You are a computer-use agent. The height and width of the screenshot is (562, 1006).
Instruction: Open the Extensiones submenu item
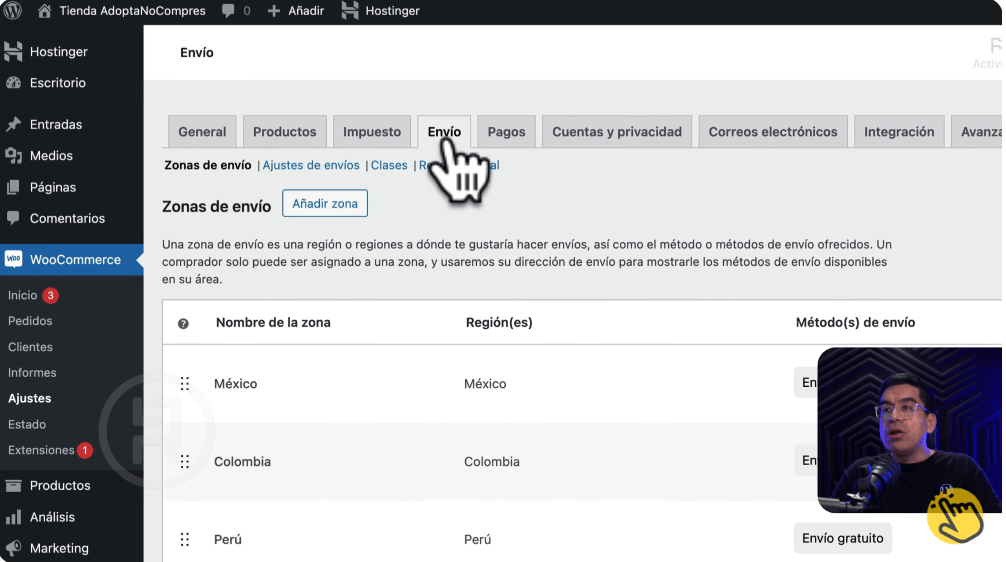point(41,450)
